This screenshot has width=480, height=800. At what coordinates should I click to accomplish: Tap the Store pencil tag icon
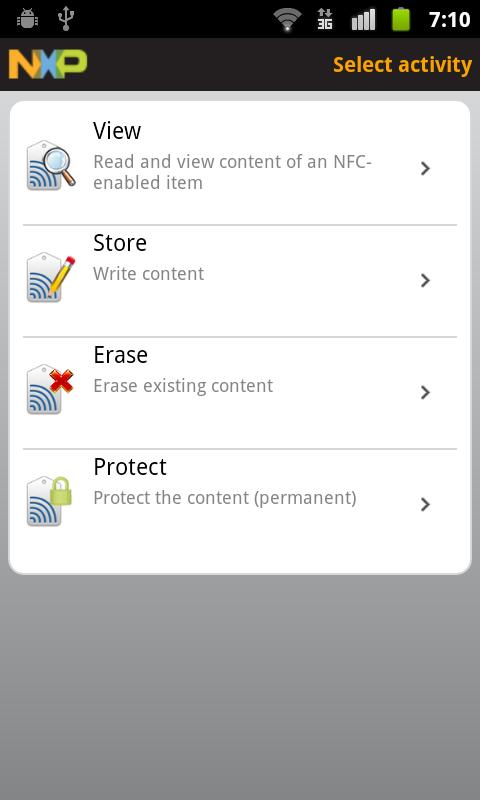point(51,277)
